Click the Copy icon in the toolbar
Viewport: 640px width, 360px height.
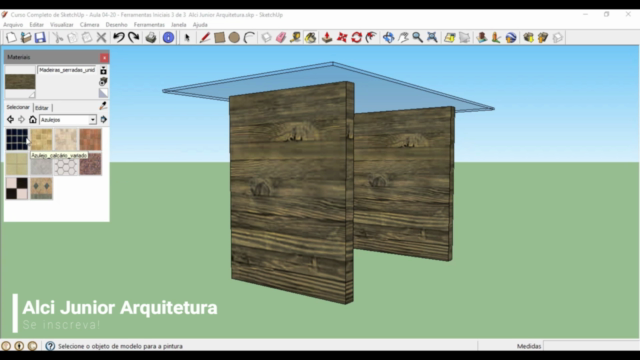pyautogui.click(x=72, y=38)
